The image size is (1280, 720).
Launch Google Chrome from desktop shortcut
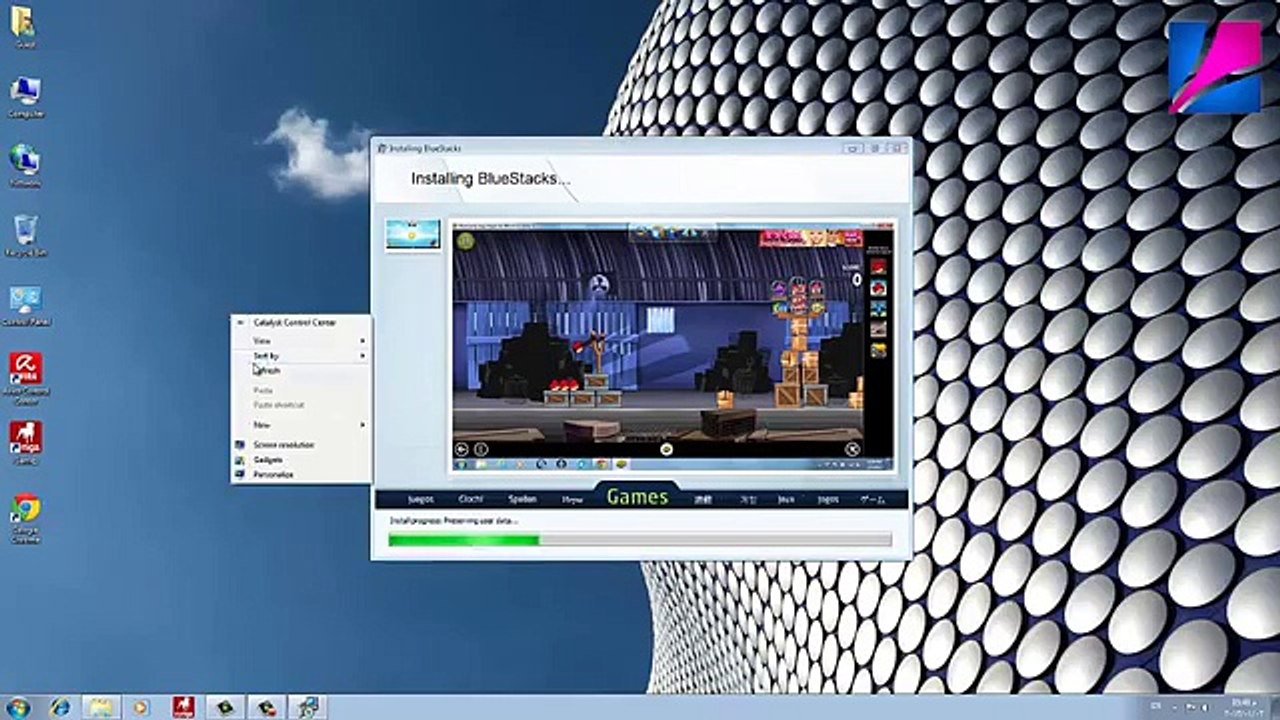point(26,518)
